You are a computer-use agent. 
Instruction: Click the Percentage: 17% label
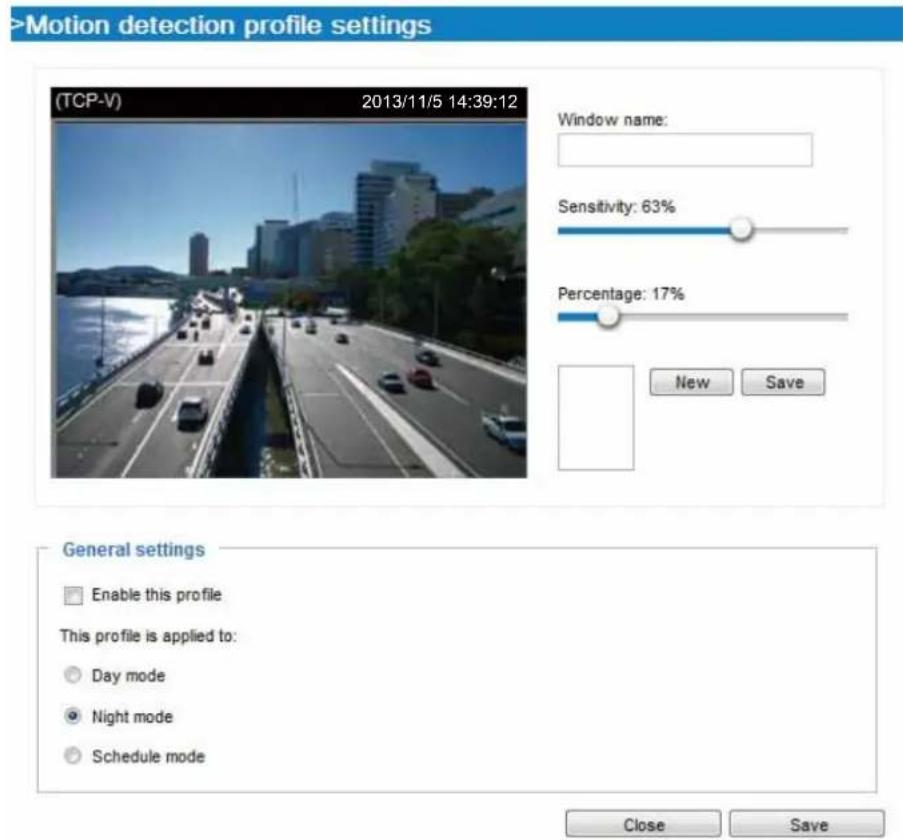[621, 294]
